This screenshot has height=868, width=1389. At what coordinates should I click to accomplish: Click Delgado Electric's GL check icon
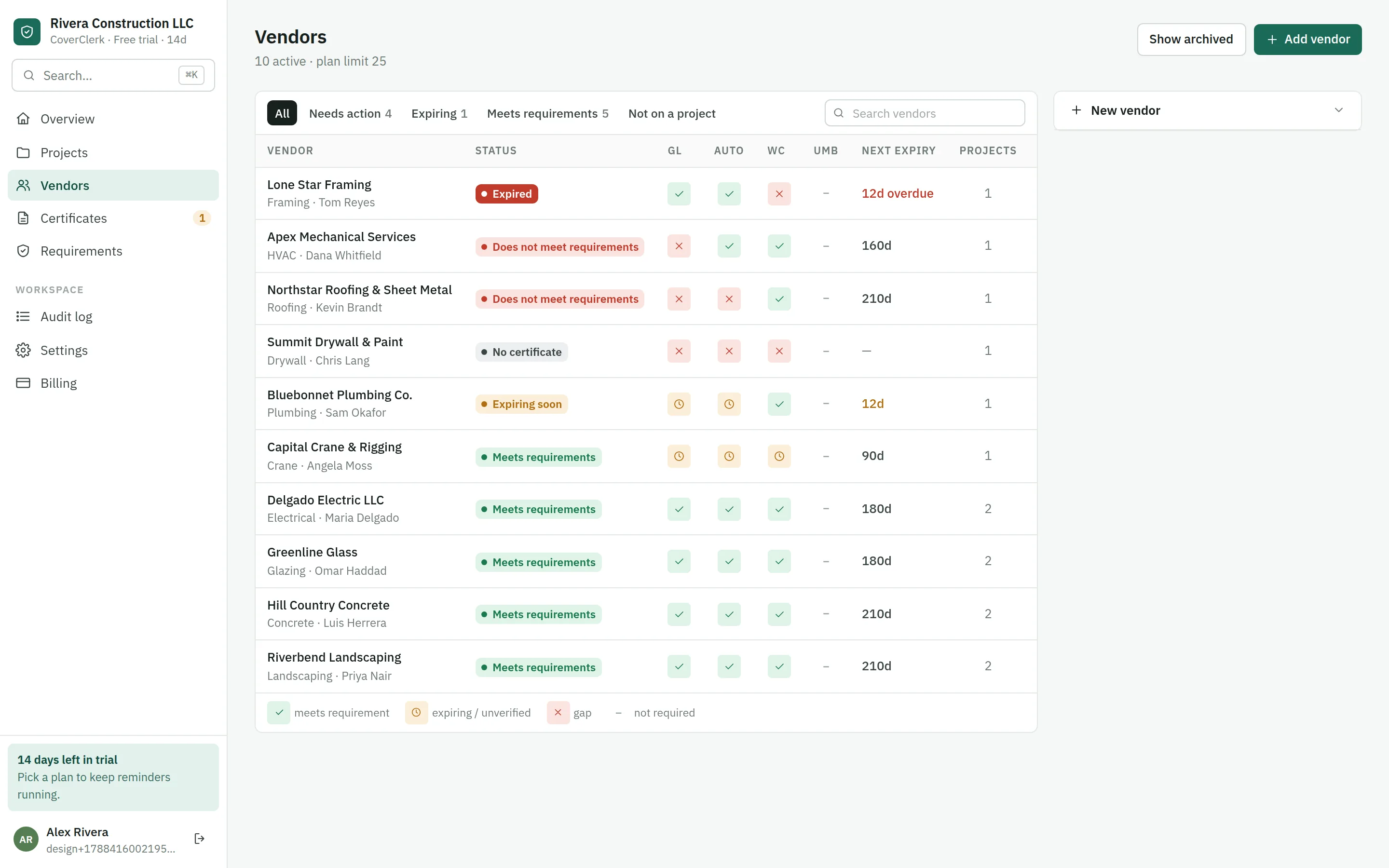point(679,509)
